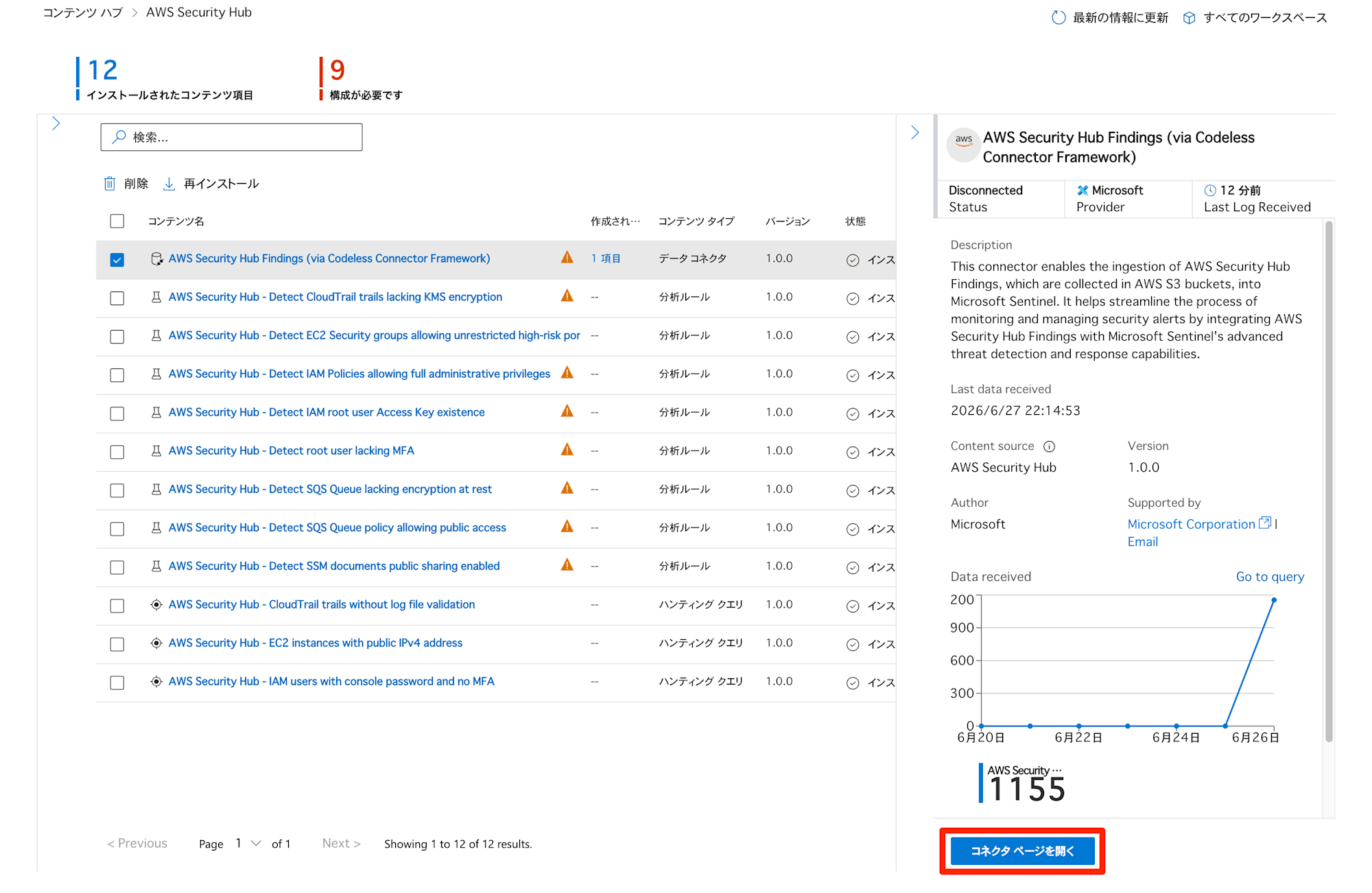Check the EC2 instances public IPv4 checkbox
This screenshot has height=893, width=1372.
(x=117, y=644)
